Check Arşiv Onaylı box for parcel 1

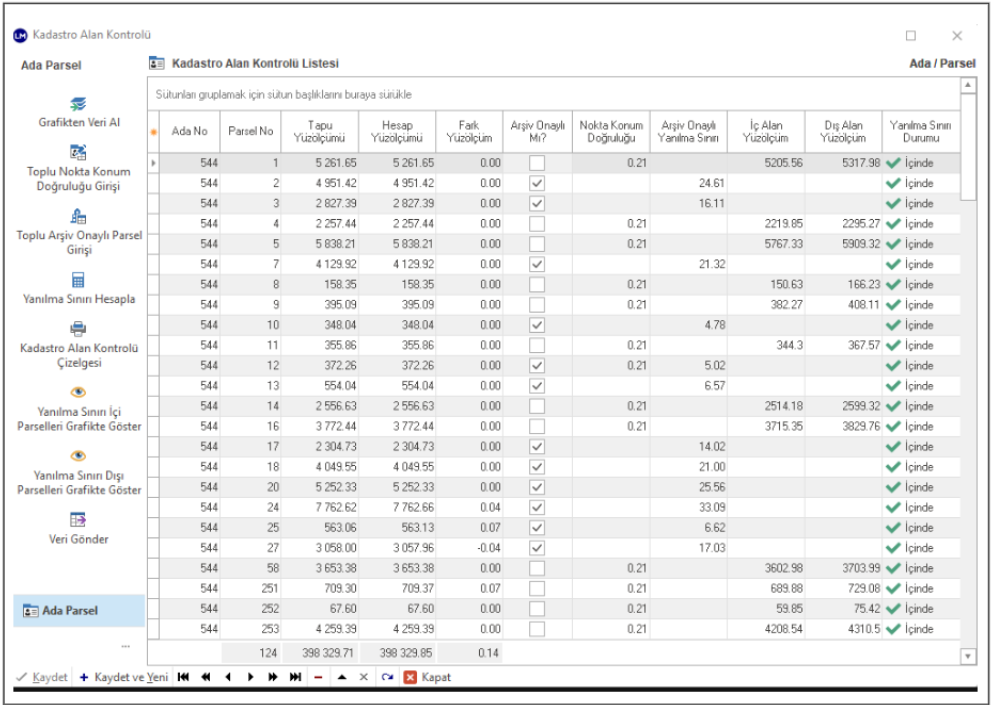538,163
